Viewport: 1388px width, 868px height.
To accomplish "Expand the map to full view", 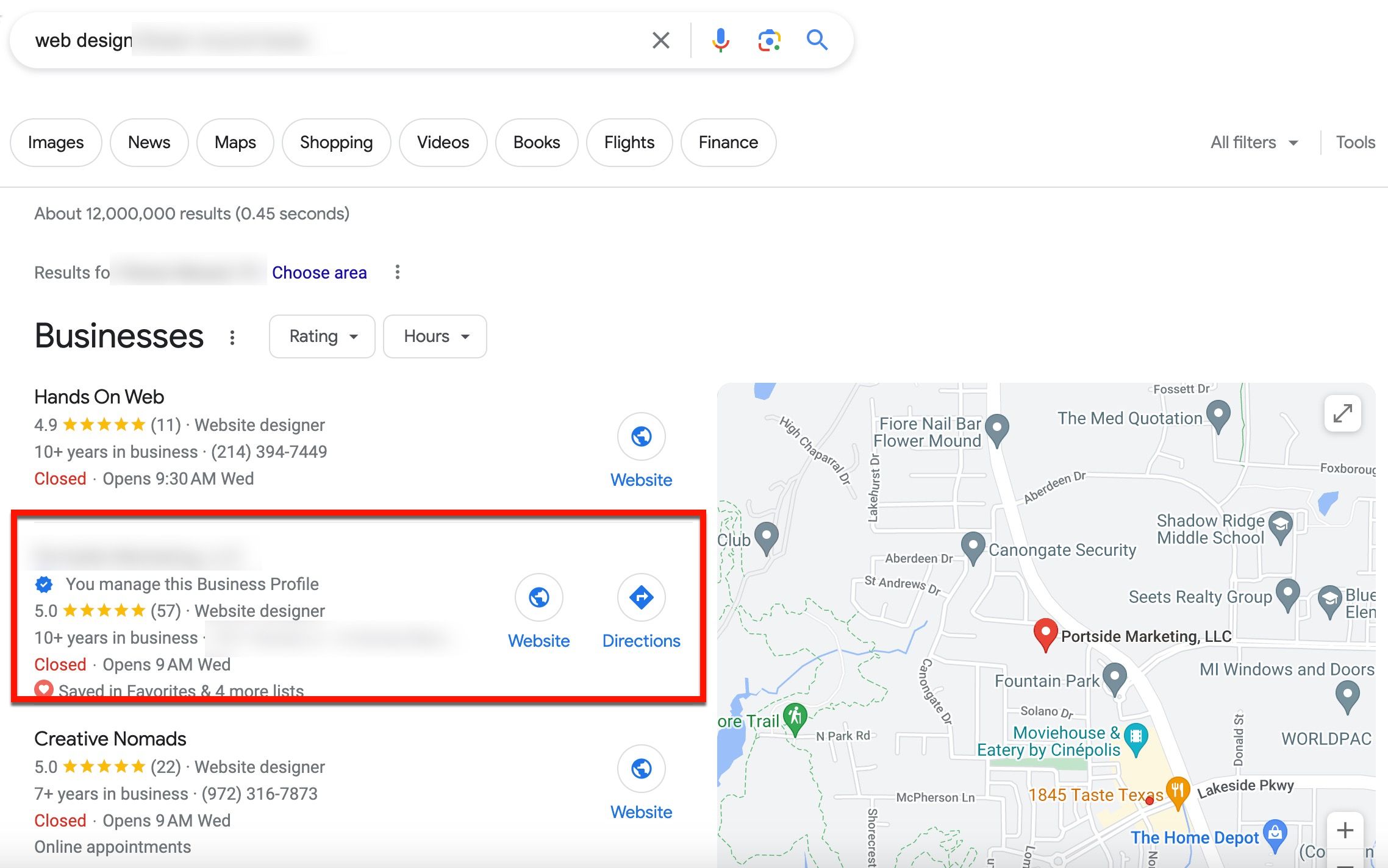I will (1342, 413).
